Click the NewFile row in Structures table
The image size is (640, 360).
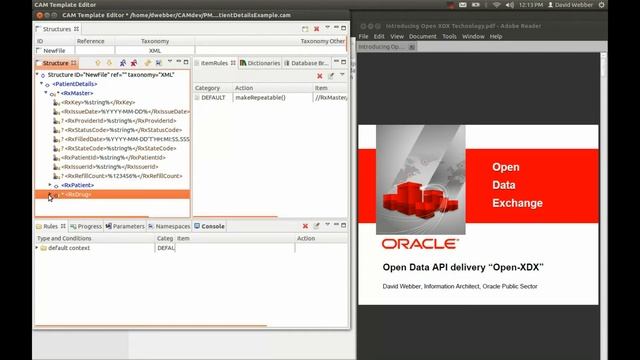pyautogui.click(x=54, y=51)
